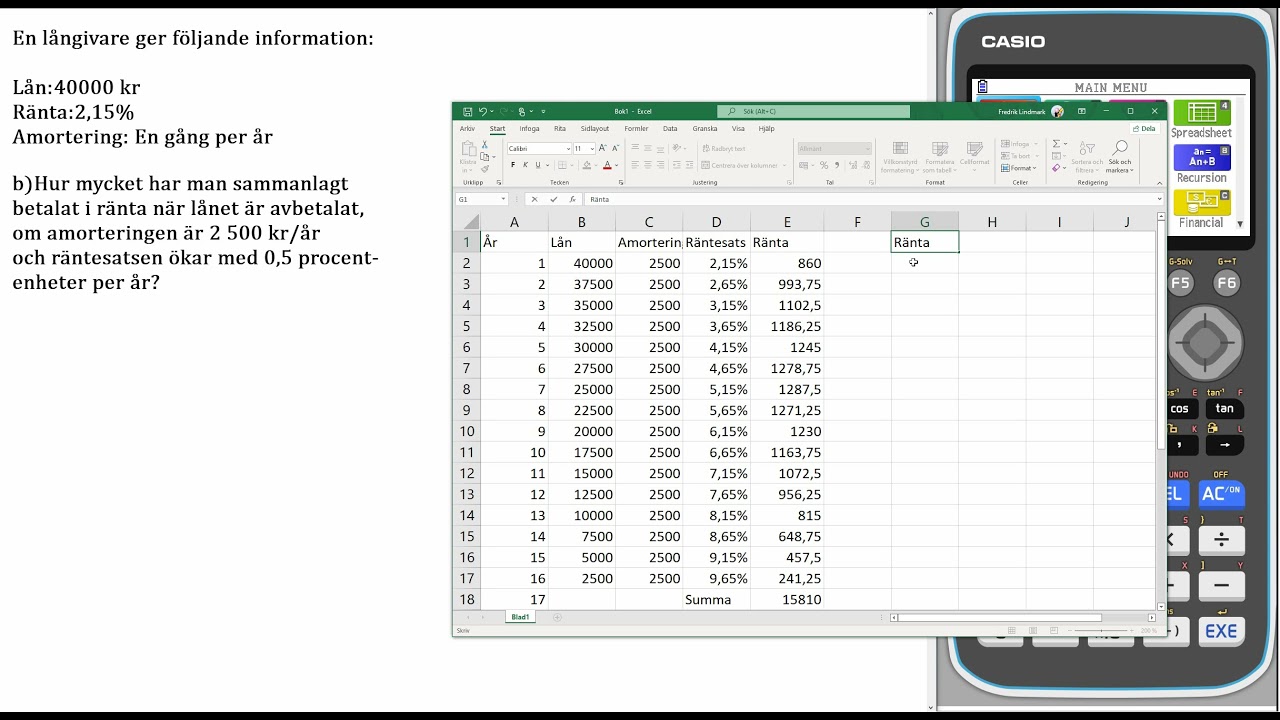
Task: Open Sök och markera in the ribbon
Action: [1120, 156]
